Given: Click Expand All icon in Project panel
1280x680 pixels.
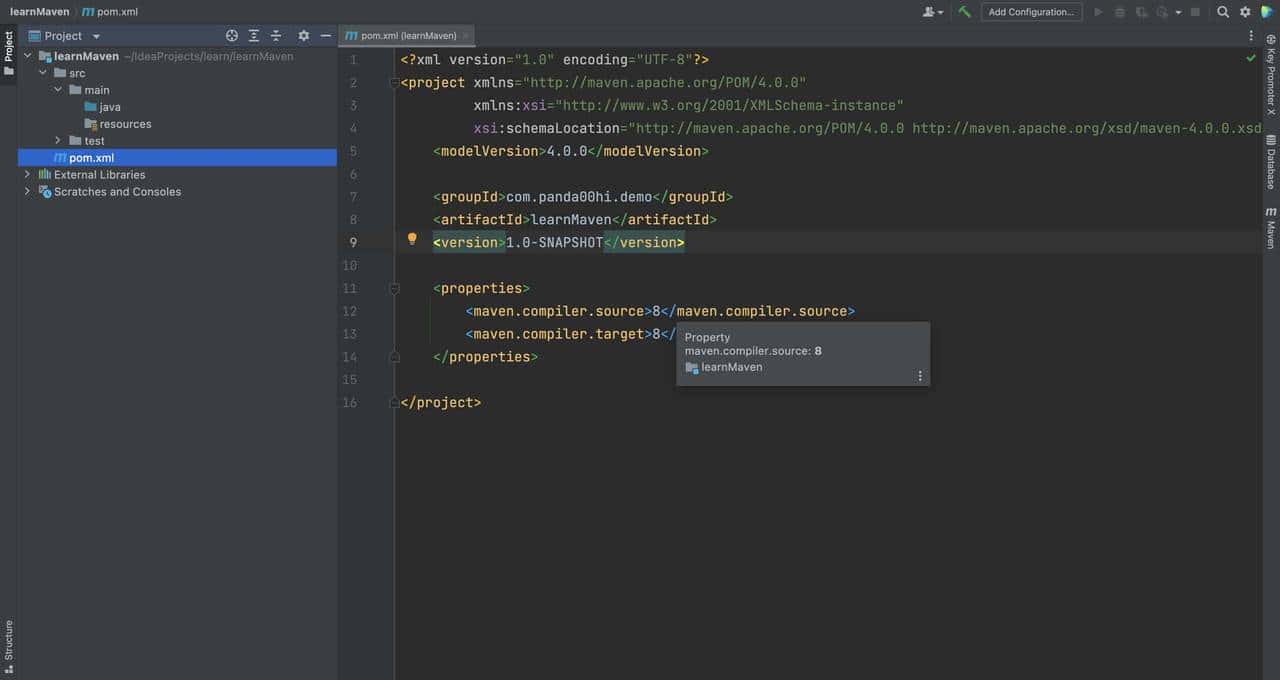Looking at the screenshot, I should 254,36.
